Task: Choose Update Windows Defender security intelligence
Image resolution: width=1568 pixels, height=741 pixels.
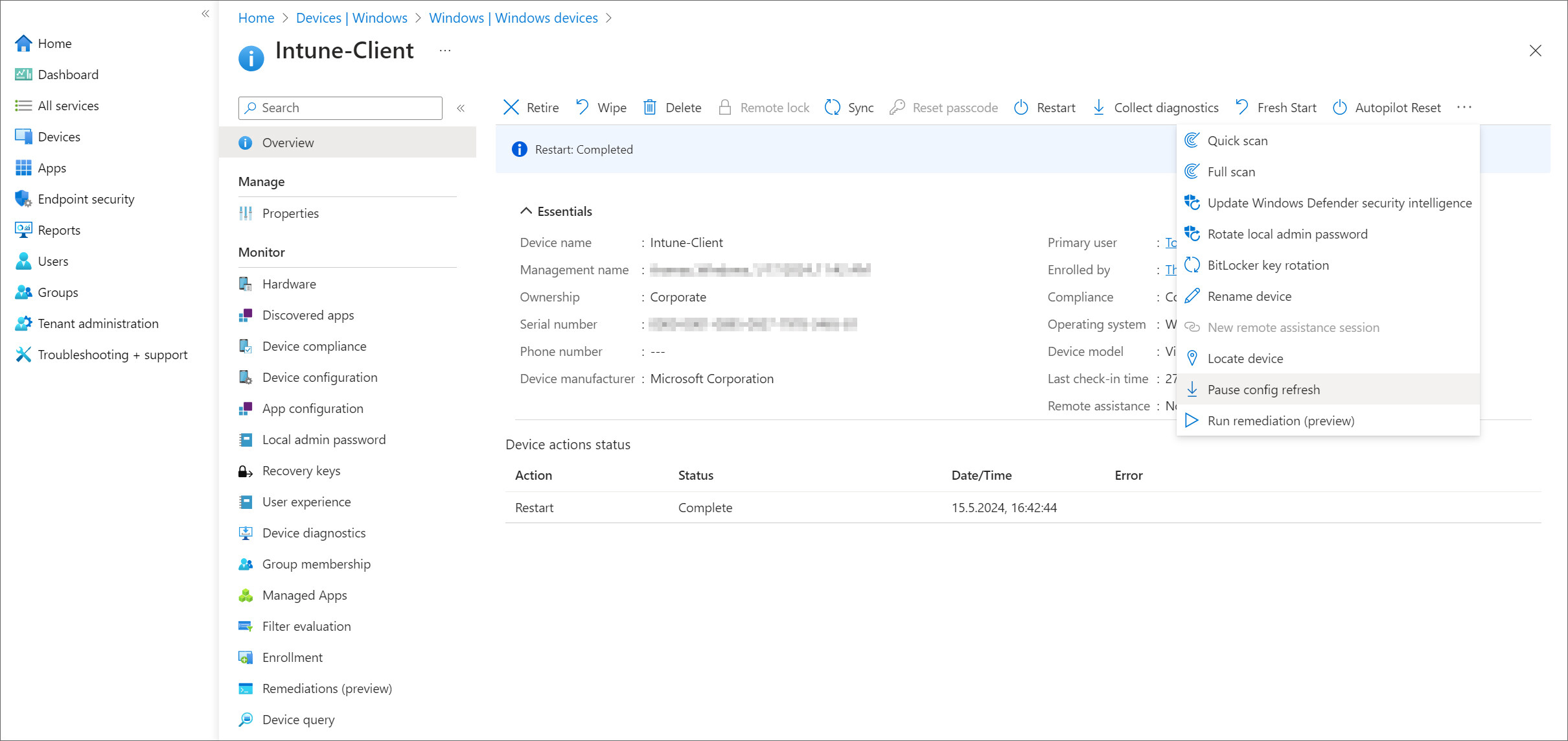Action: [1328, 203]
